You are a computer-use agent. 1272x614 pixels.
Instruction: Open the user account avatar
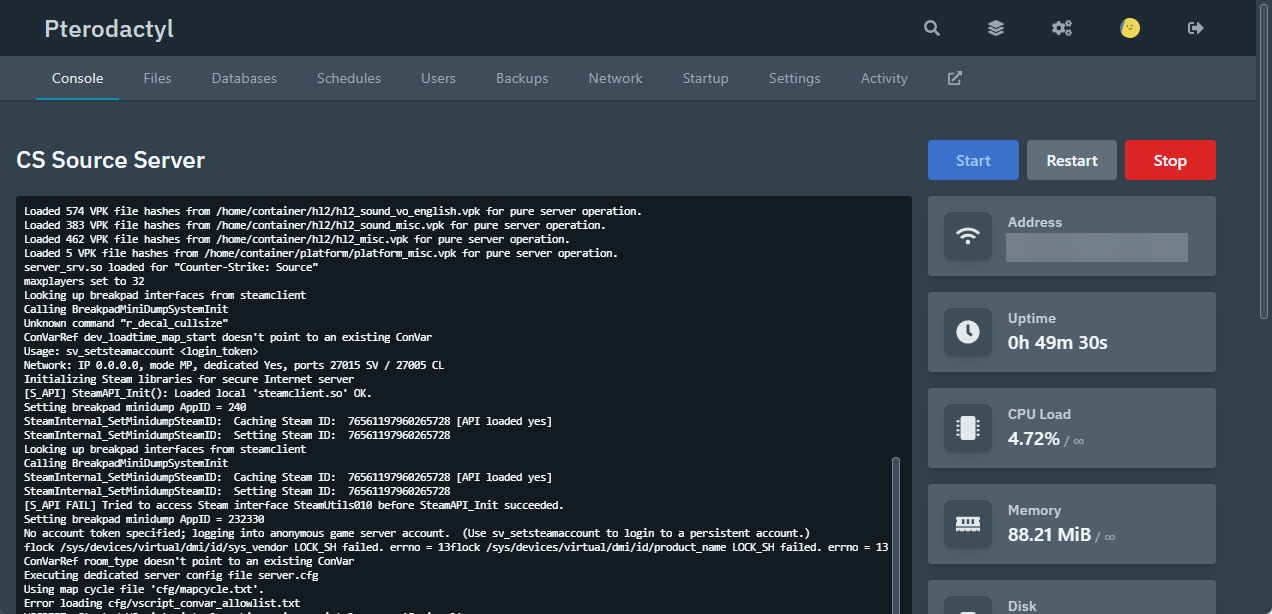tap(1130, 28)
